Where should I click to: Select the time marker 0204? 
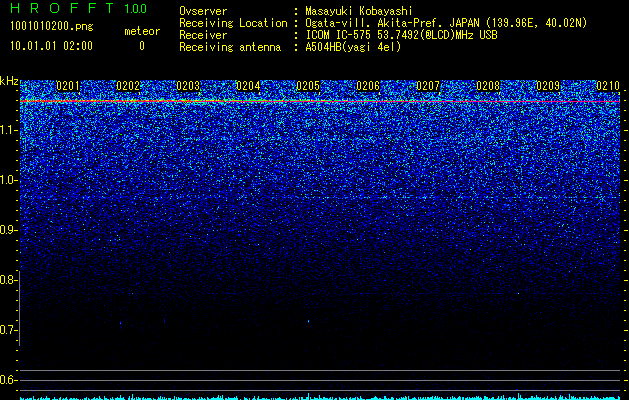pyautogui.click(x=248, y=86)
